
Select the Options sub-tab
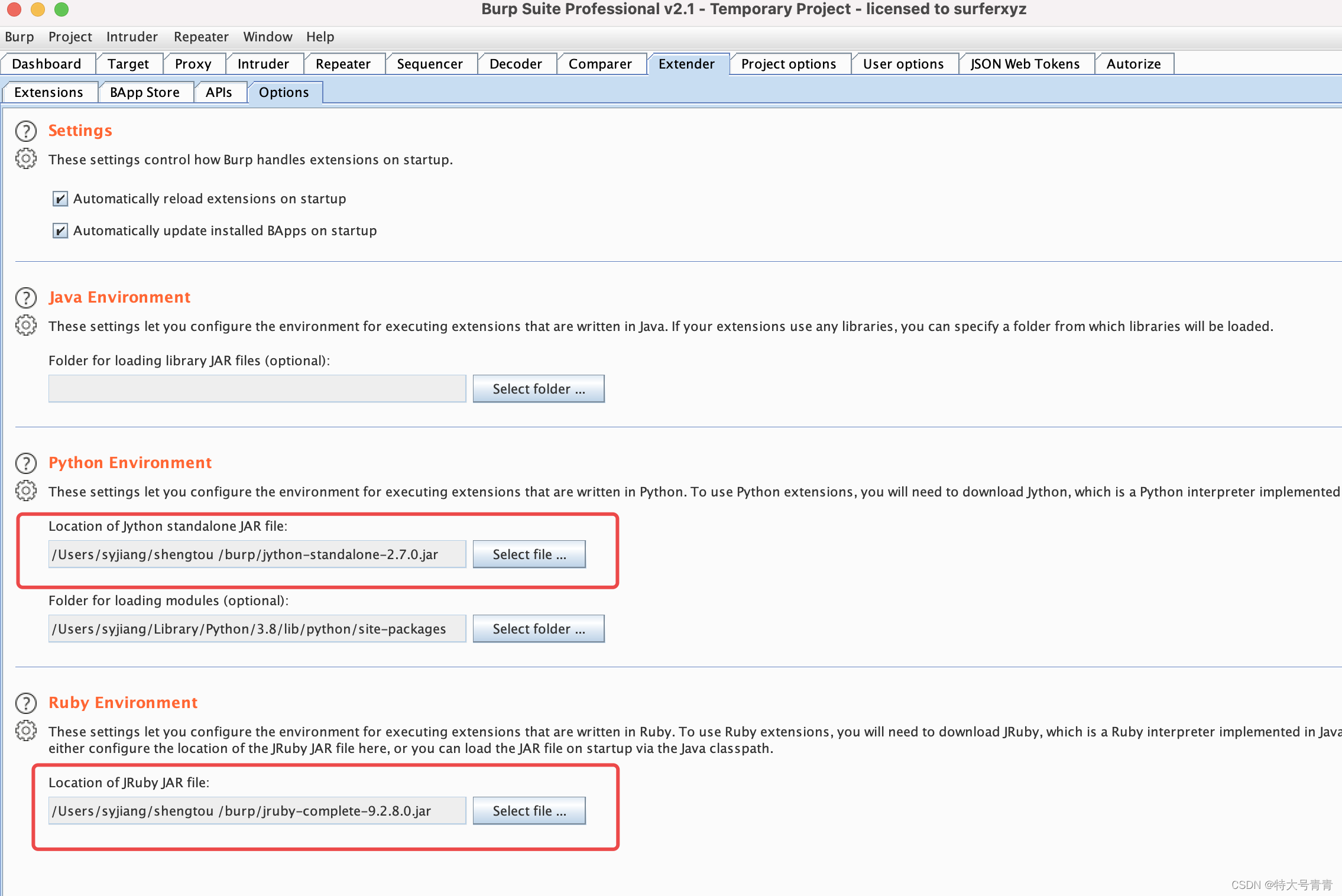(x=284, y=92)
